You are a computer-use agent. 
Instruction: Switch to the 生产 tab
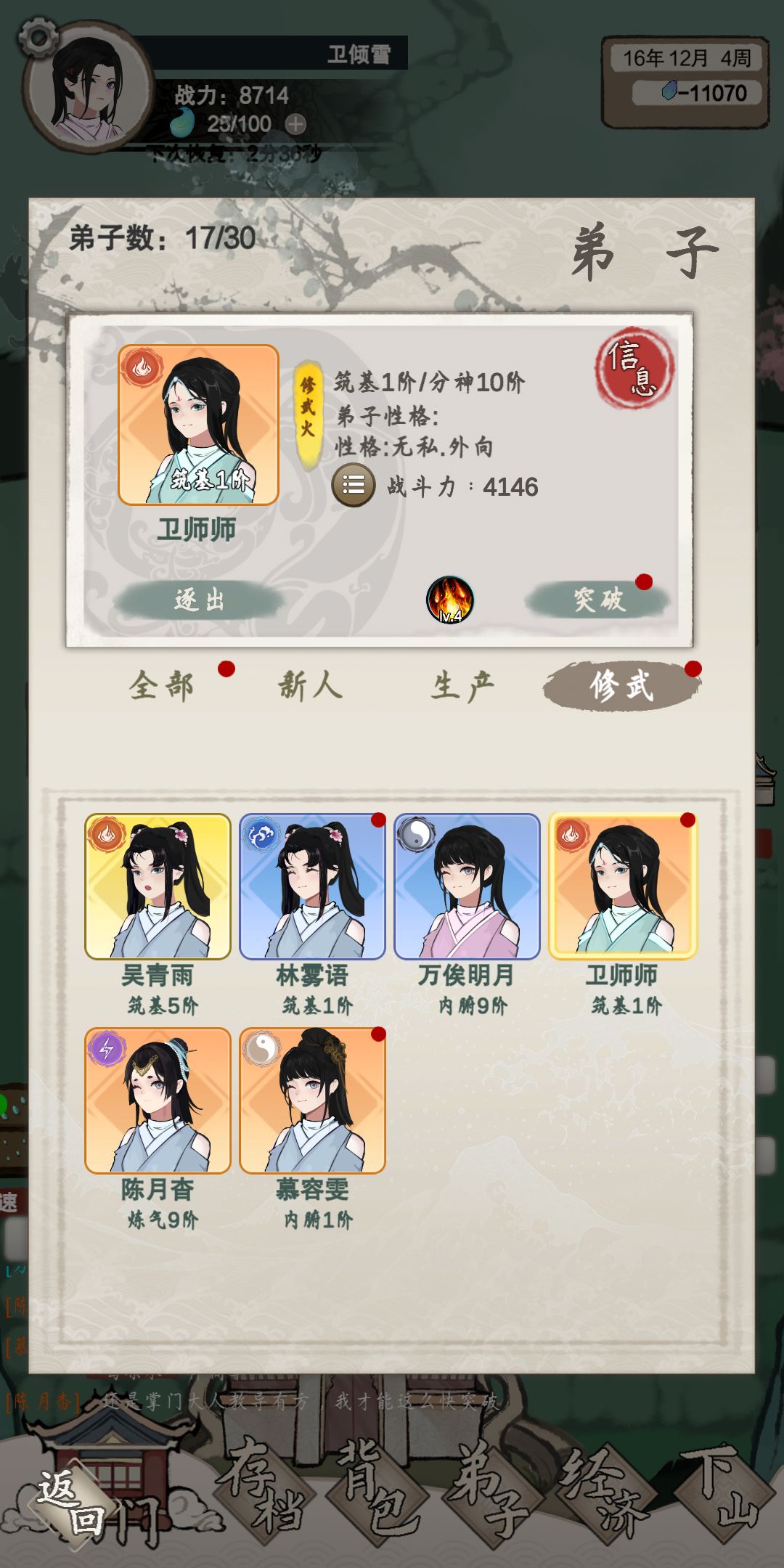(462, 686)
